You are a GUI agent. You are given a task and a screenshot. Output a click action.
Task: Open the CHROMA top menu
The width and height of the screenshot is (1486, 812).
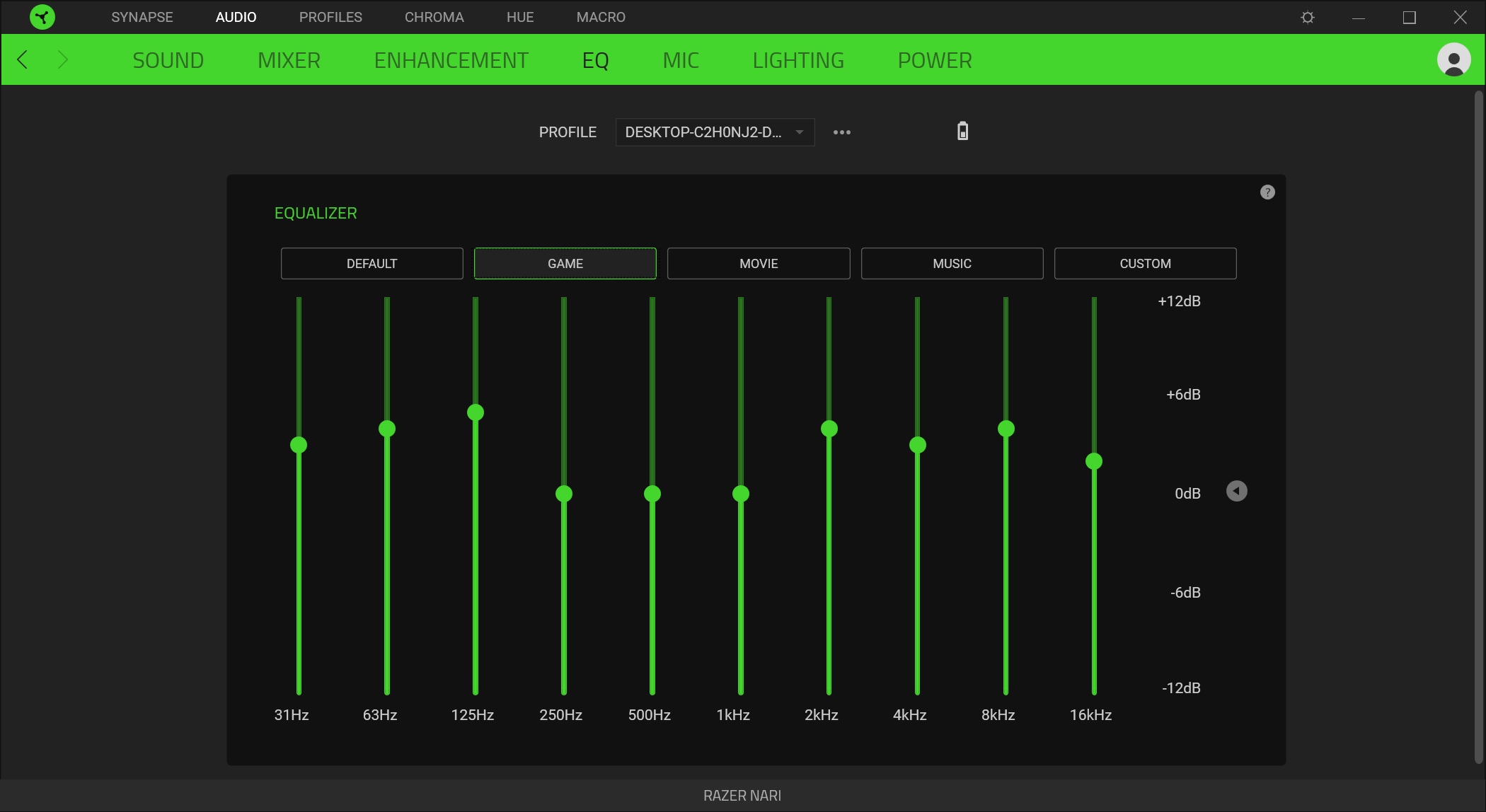pyautogui.click(x=434, y=17)
